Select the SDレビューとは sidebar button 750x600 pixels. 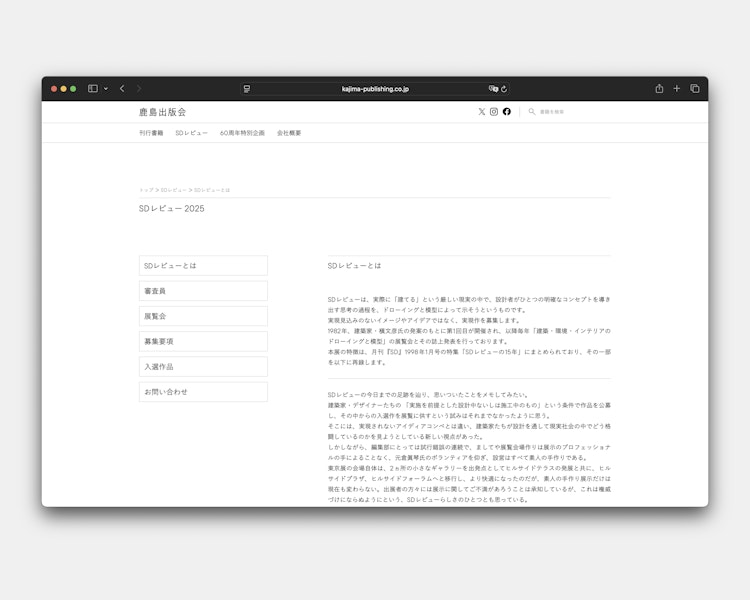203,266
